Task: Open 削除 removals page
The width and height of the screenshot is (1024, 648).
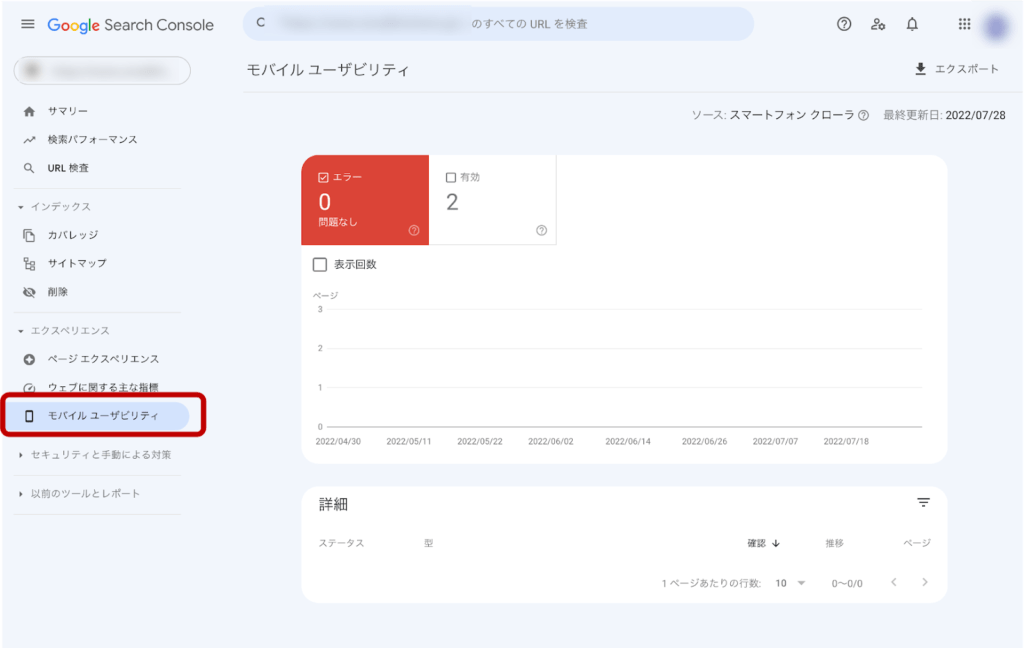Action: 57,292
